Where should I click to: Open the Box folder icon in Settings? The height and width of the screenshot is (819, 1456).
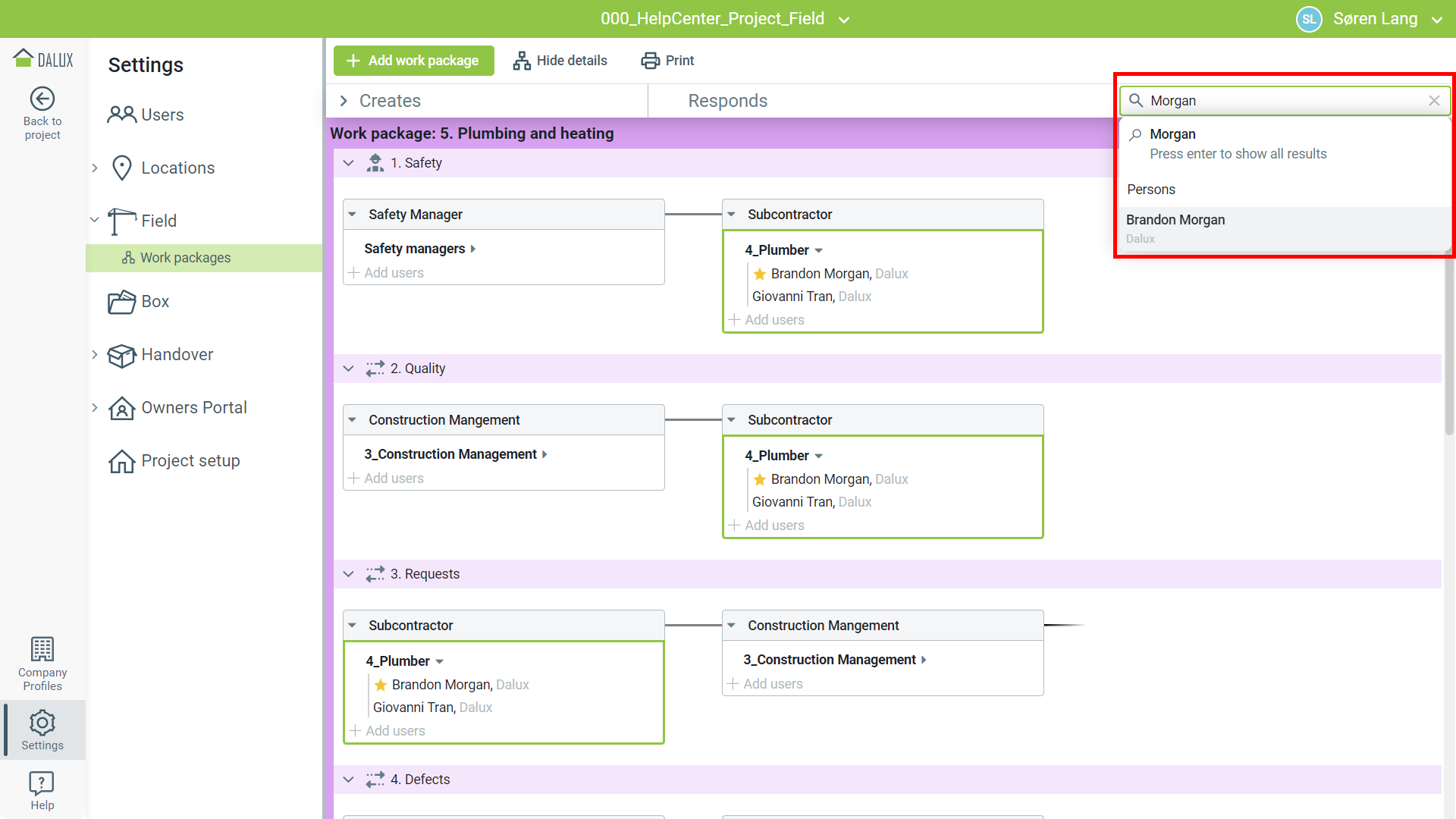pyautogui.click(x=121, y=302)
